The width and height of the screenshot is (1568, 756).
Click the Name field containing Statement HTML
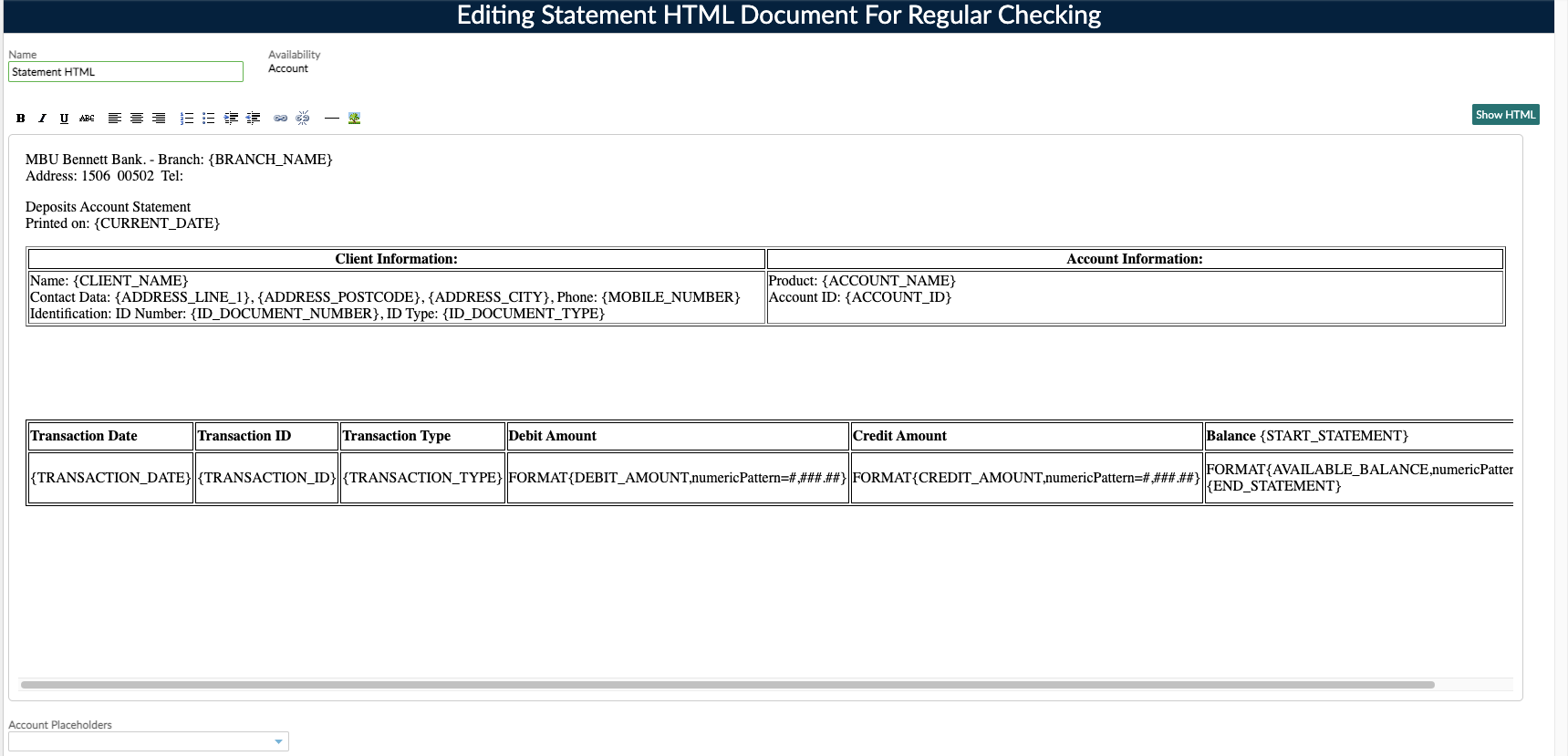tap(126, 71)
